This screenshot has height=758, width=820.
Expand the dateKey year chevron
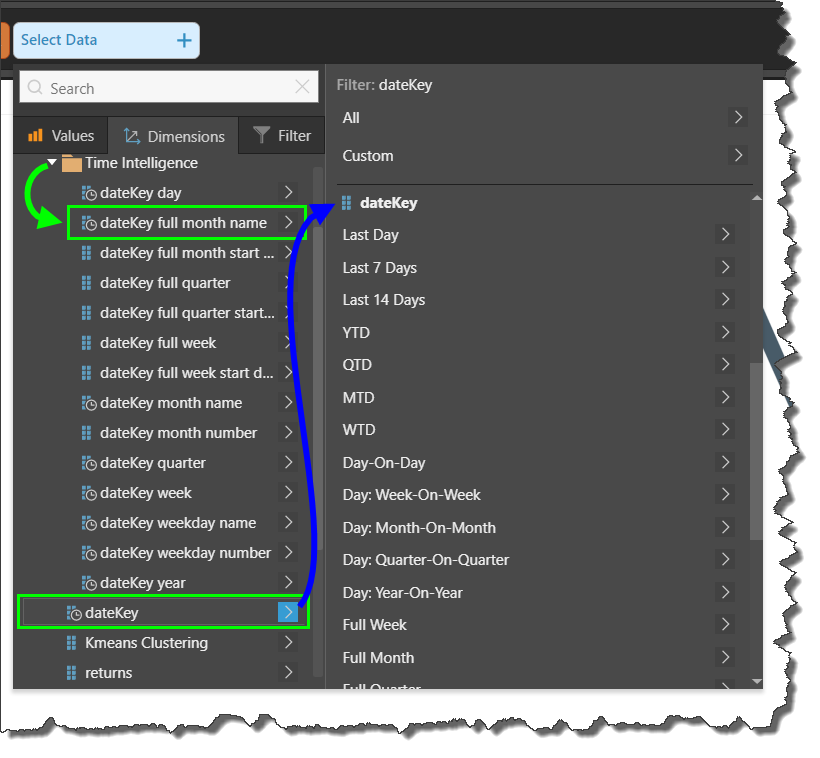coord(288,582)
